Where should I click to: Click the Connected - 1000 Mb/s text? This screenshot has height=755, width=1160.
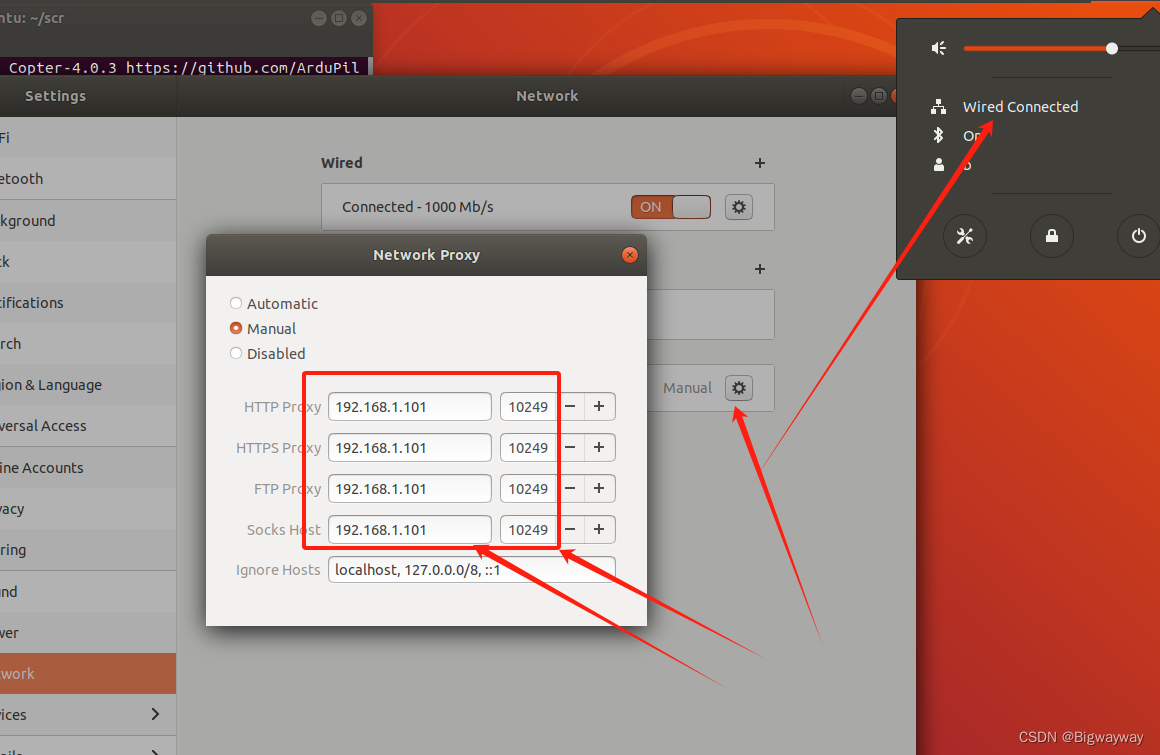tap(417, 207)
